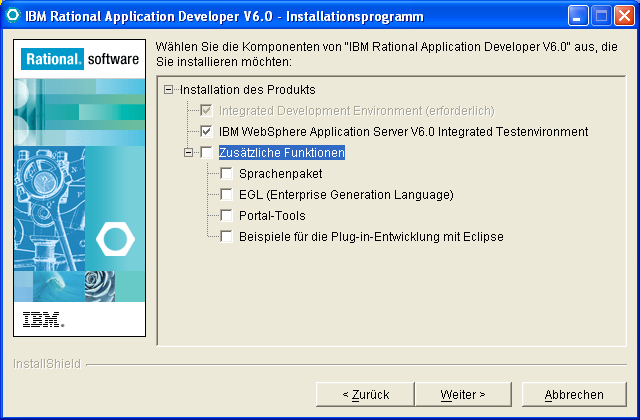Close the installer window with X
The width and height of the screenshot is (640, 420).
624,16
